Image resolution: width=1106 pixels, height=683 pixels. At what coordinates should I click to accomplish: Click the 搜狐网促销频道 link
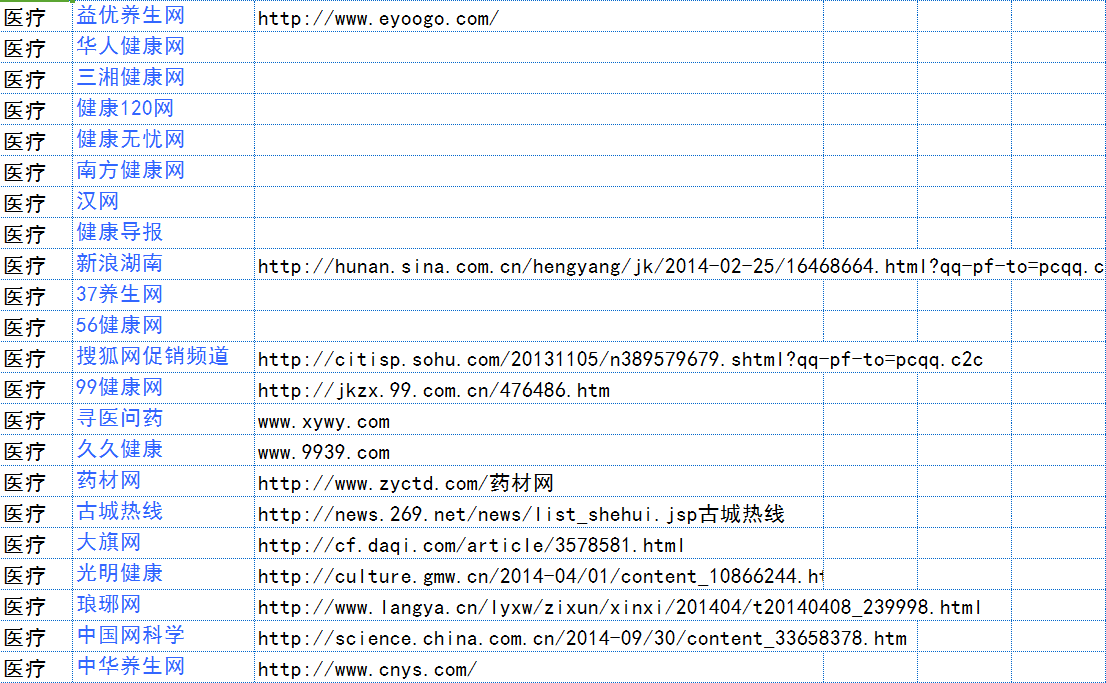152,356
